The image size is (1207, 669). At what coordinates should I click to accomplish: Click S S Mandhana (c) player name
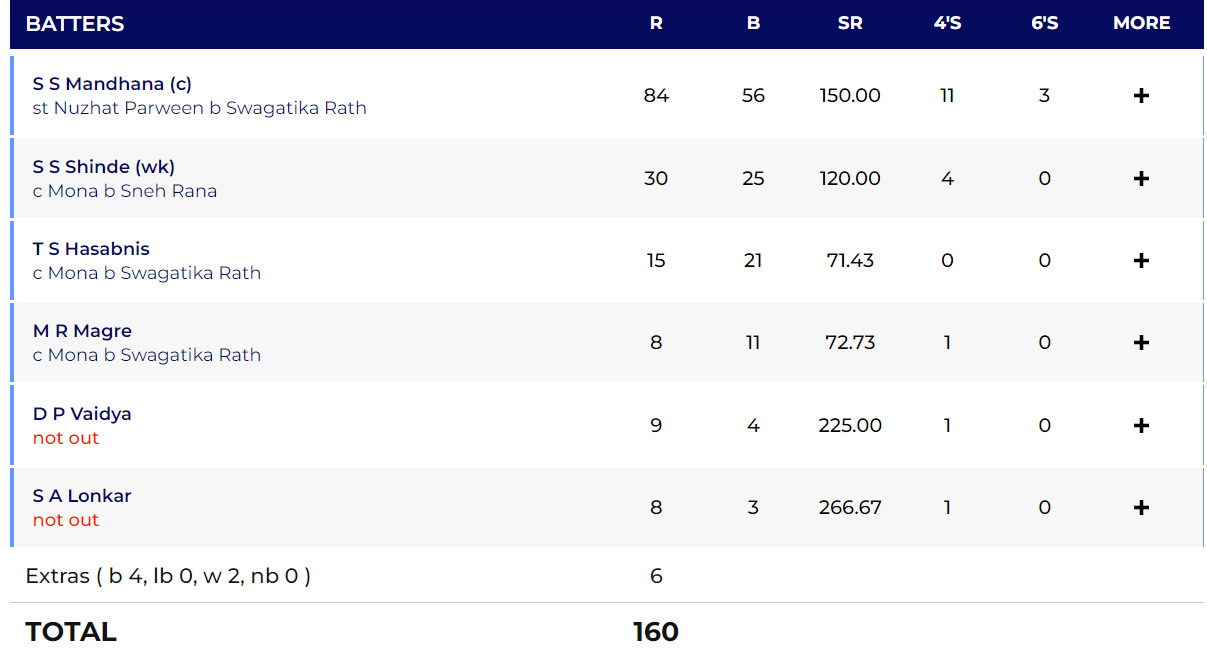(112, 85)
